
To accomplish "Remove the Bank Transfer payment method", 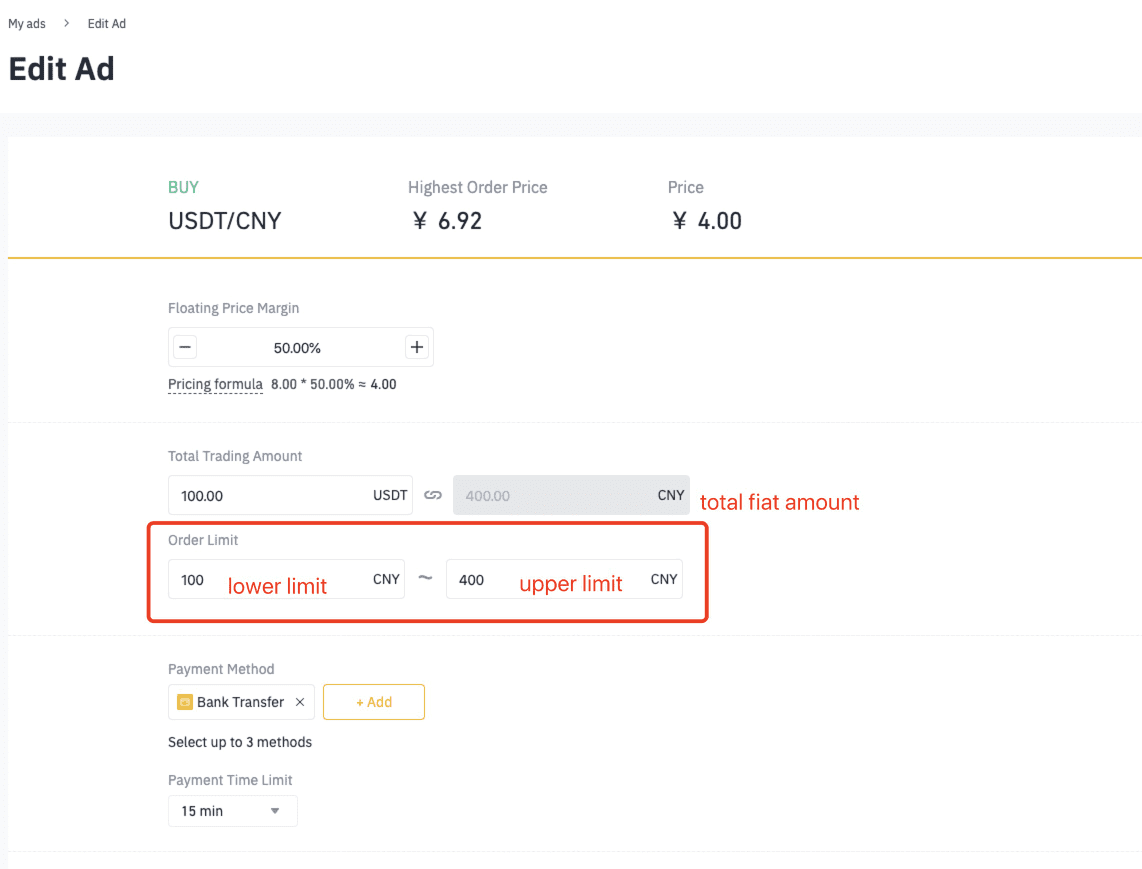I will tap(300, 702).
